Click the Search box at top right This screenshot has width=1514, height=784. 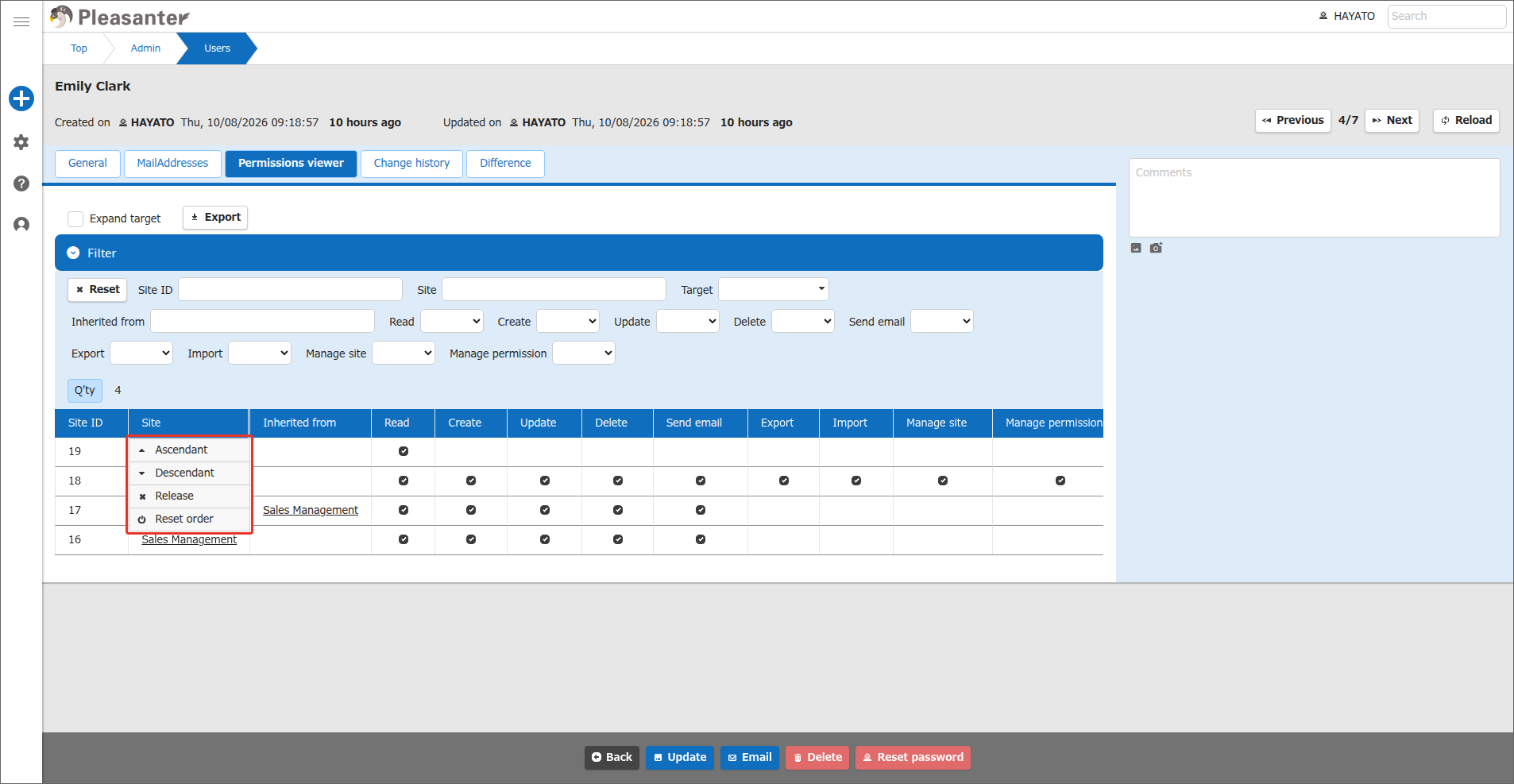[x=1446, y=16]
